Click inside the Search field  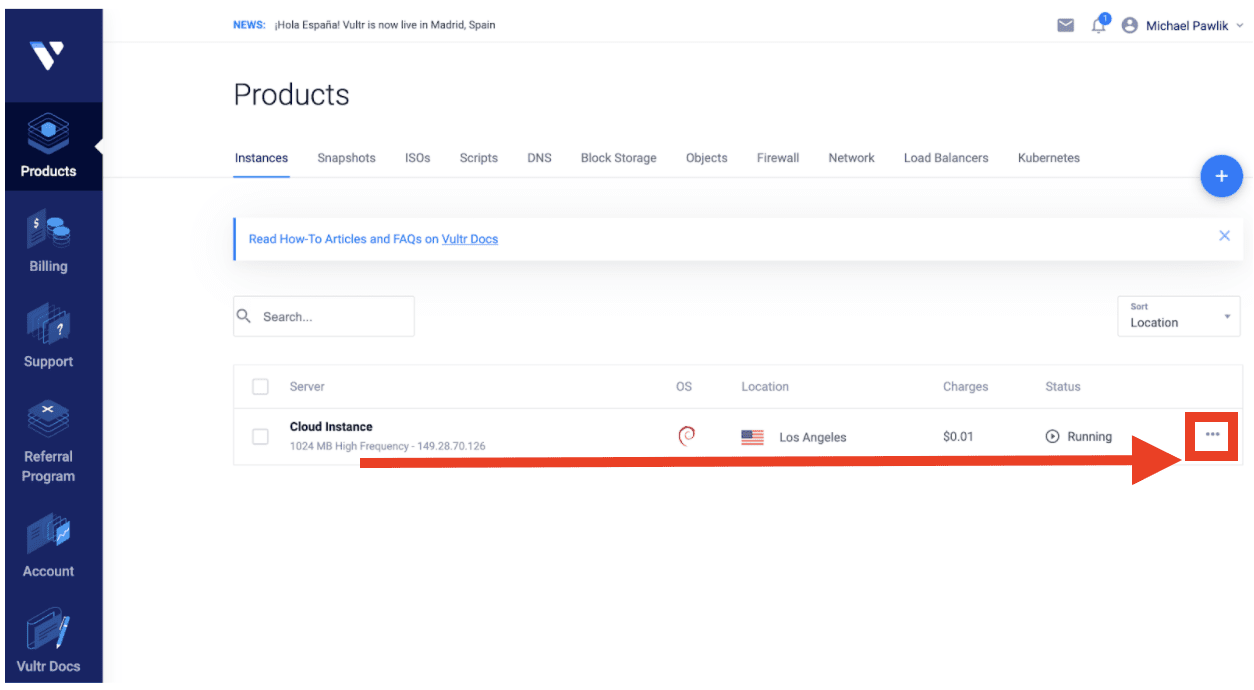tap(324, 316)
